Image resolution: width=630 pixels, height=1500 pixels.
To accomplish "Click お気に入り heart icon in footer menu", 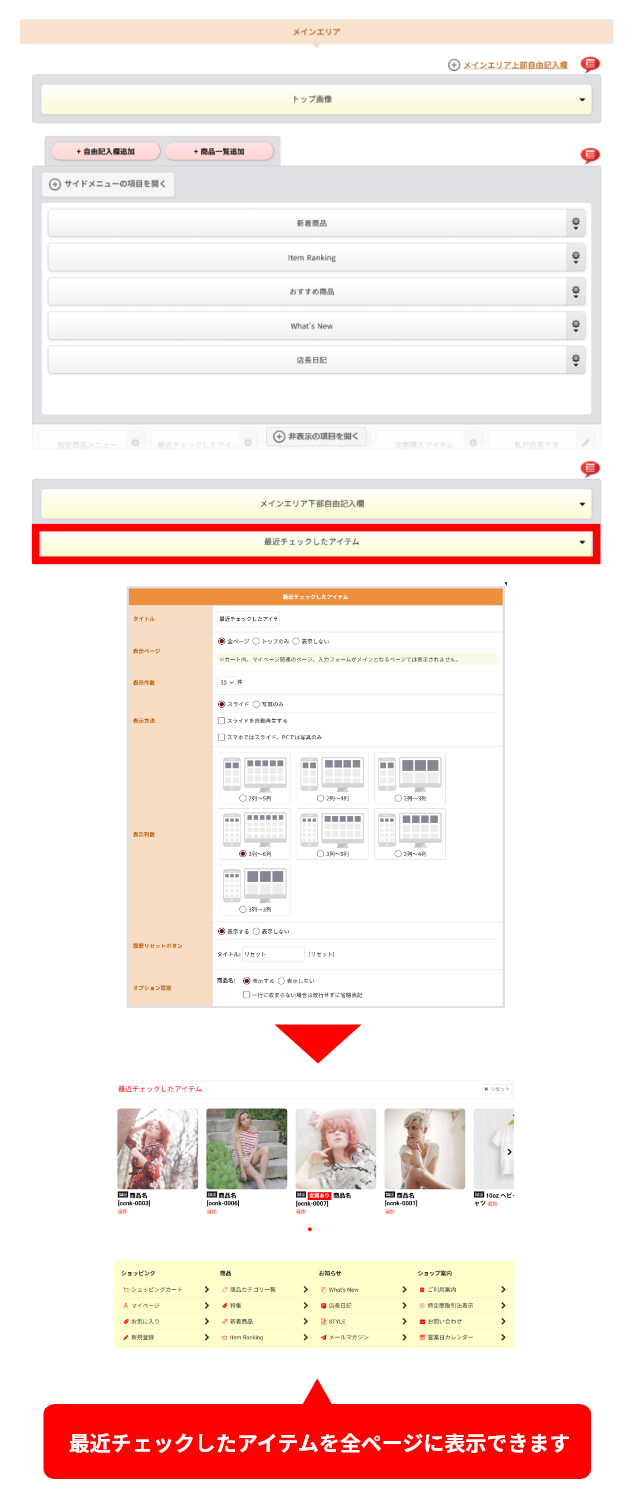I will tap(126, 1321).
